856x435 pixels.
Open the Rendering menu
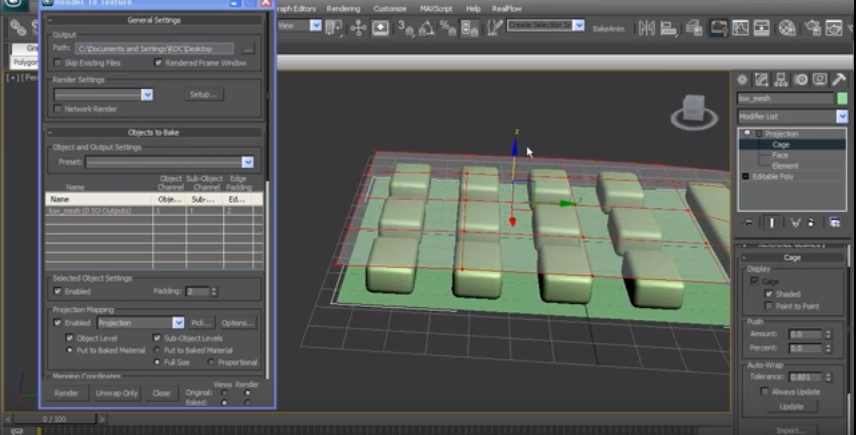pos(343,8)
